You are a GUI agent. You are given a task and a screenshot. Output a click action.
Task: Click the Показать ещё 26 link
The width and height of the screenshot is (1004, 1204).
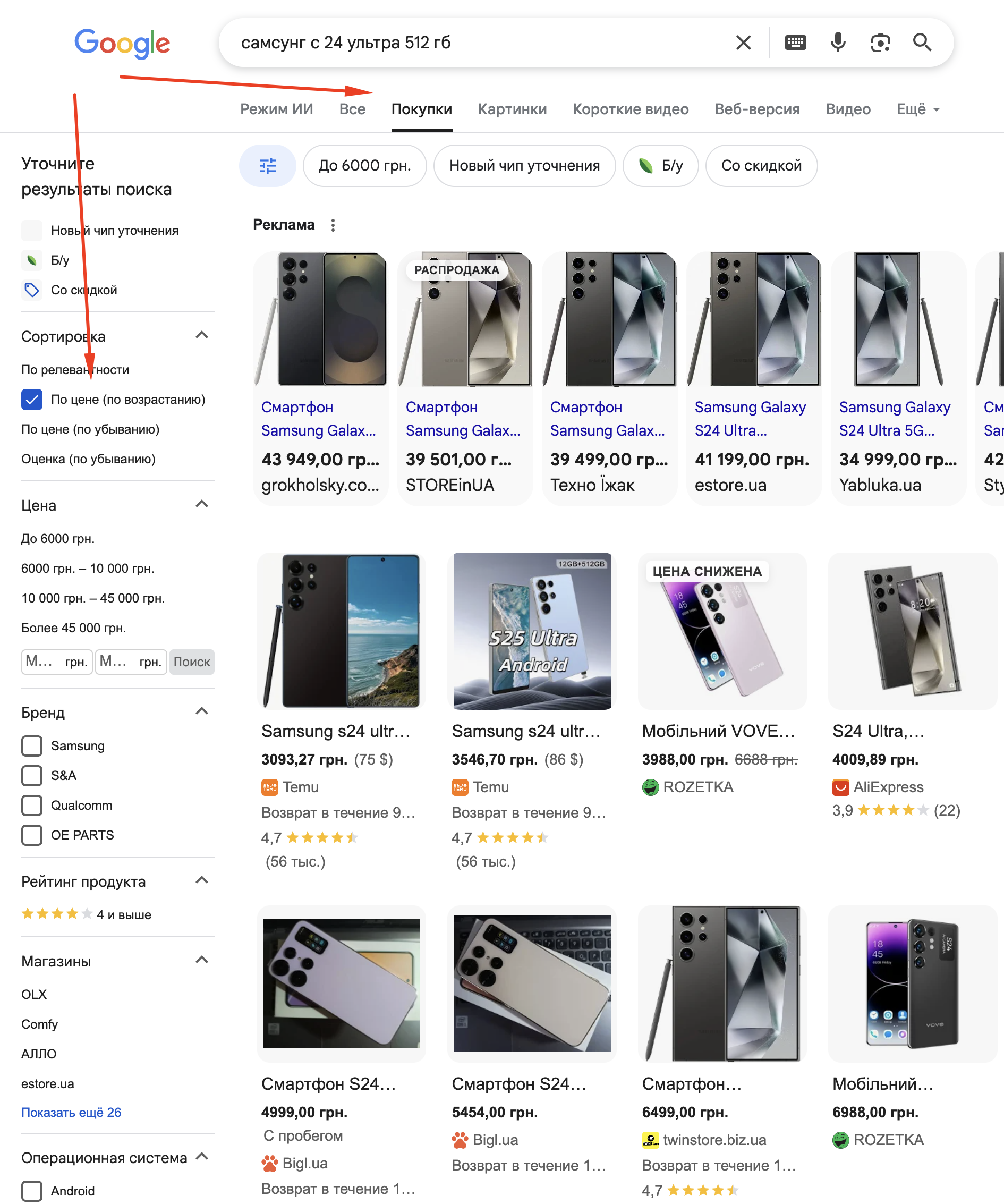tap(71, 1112)
